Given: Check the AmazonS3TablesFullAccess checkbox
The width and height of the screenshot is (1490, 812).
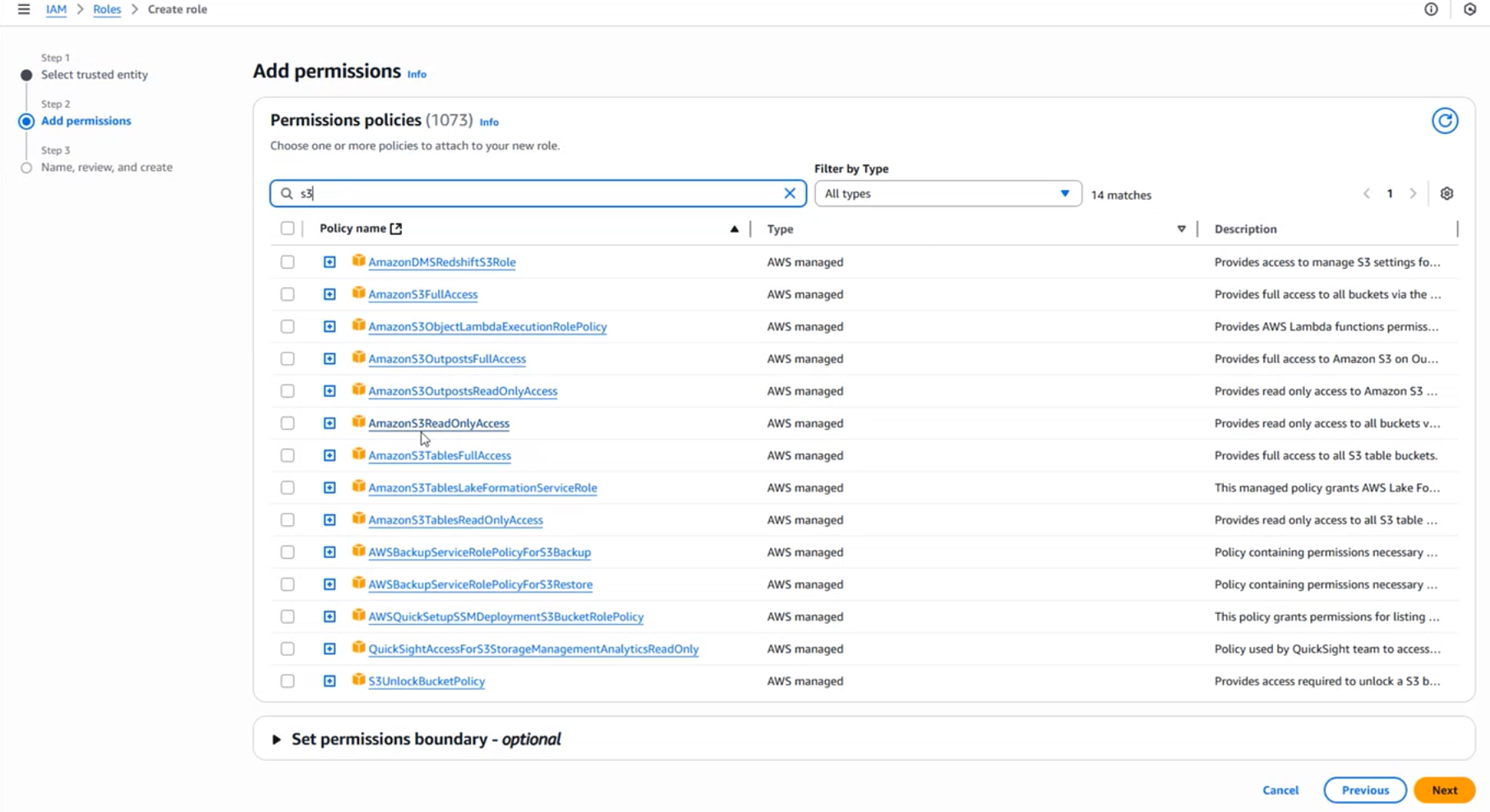Looking at the screenshot, I should click(x=288, y=455).
